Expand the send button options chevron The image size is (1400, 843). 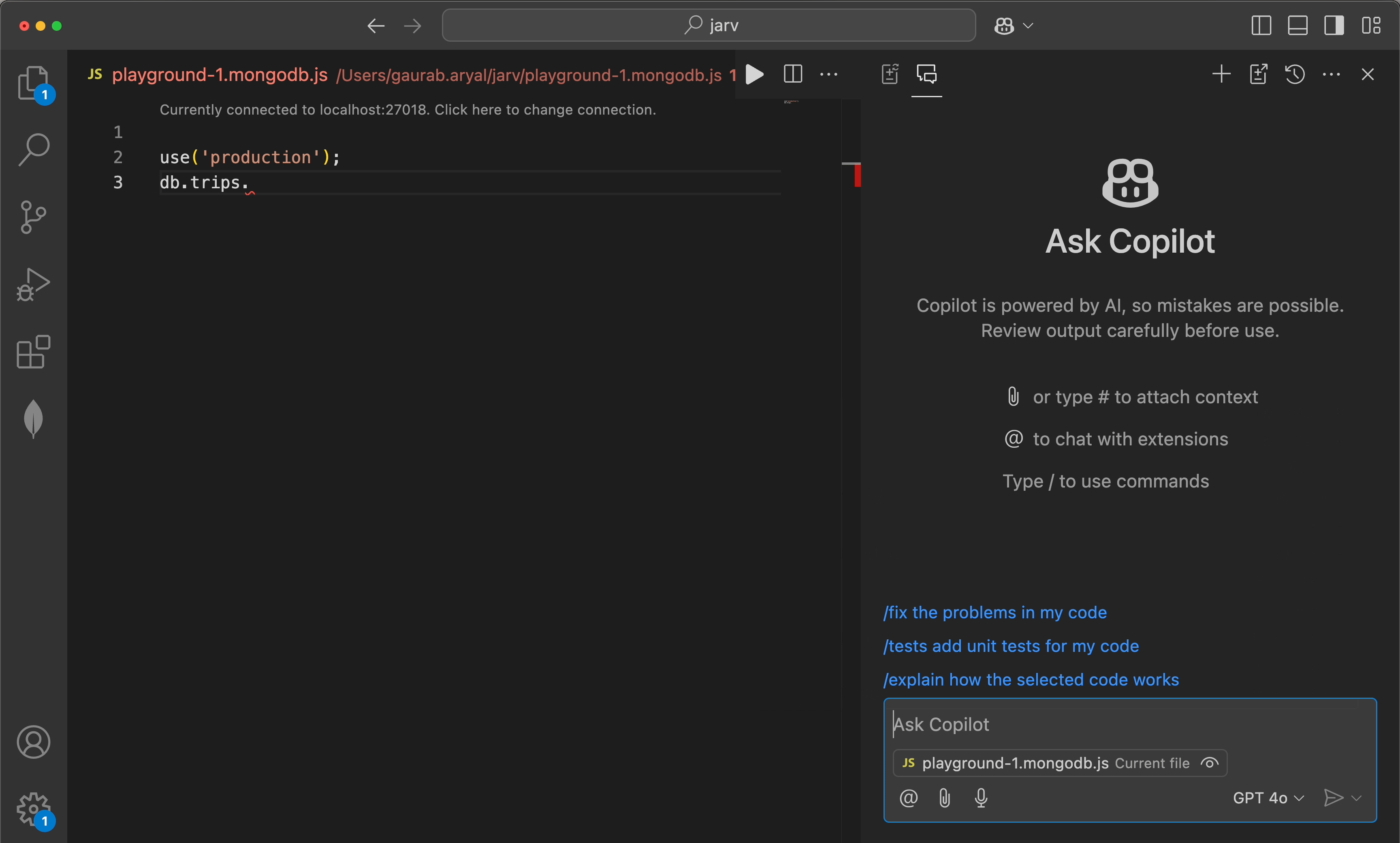[x=1357, y=798]
